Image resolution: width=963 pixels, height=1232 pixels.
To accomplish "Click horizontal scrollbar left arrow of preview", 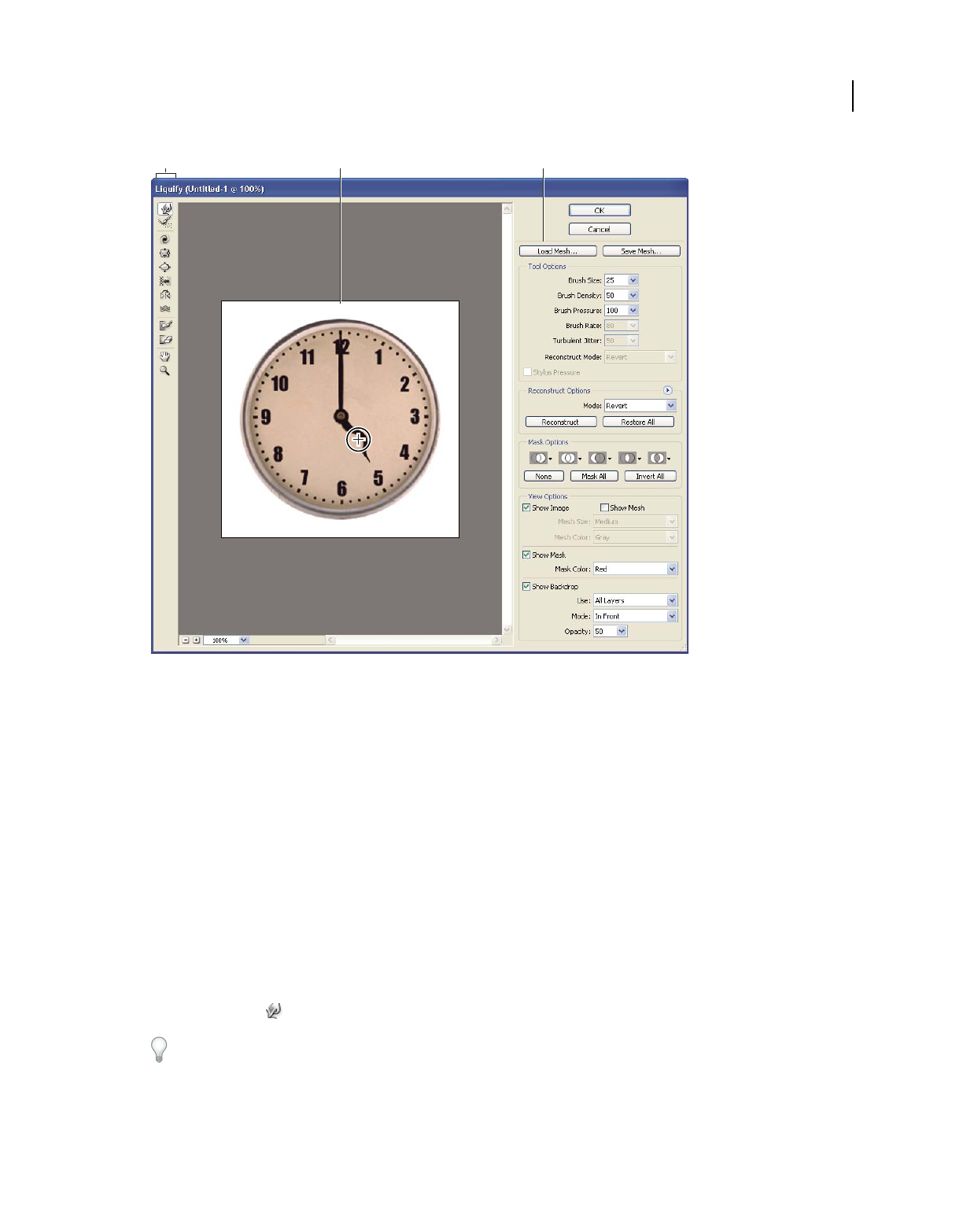I will click(331, 640).
